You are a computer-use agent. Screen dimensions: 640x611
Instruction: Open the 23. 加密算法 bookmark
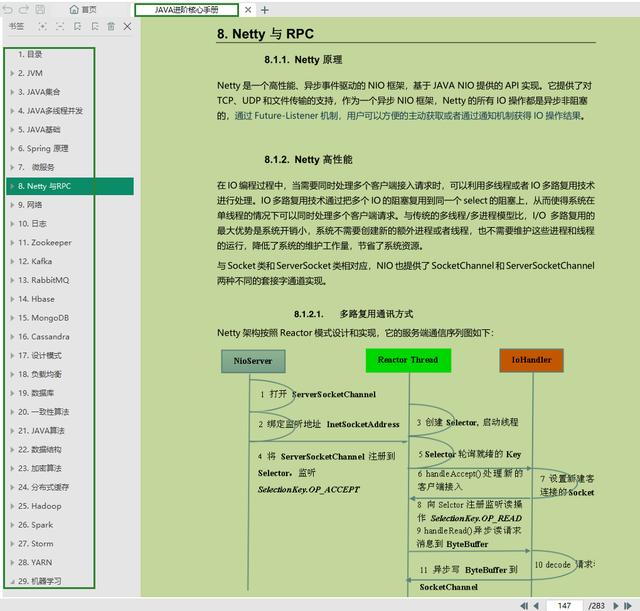[x=40, y=468]
